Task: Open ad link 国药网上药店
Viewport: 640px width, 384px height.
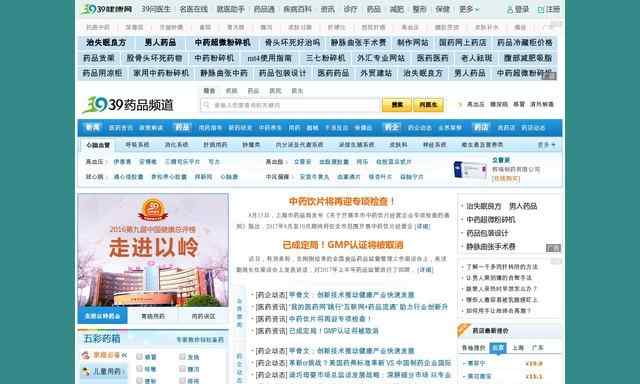Action: click(462, 42)
